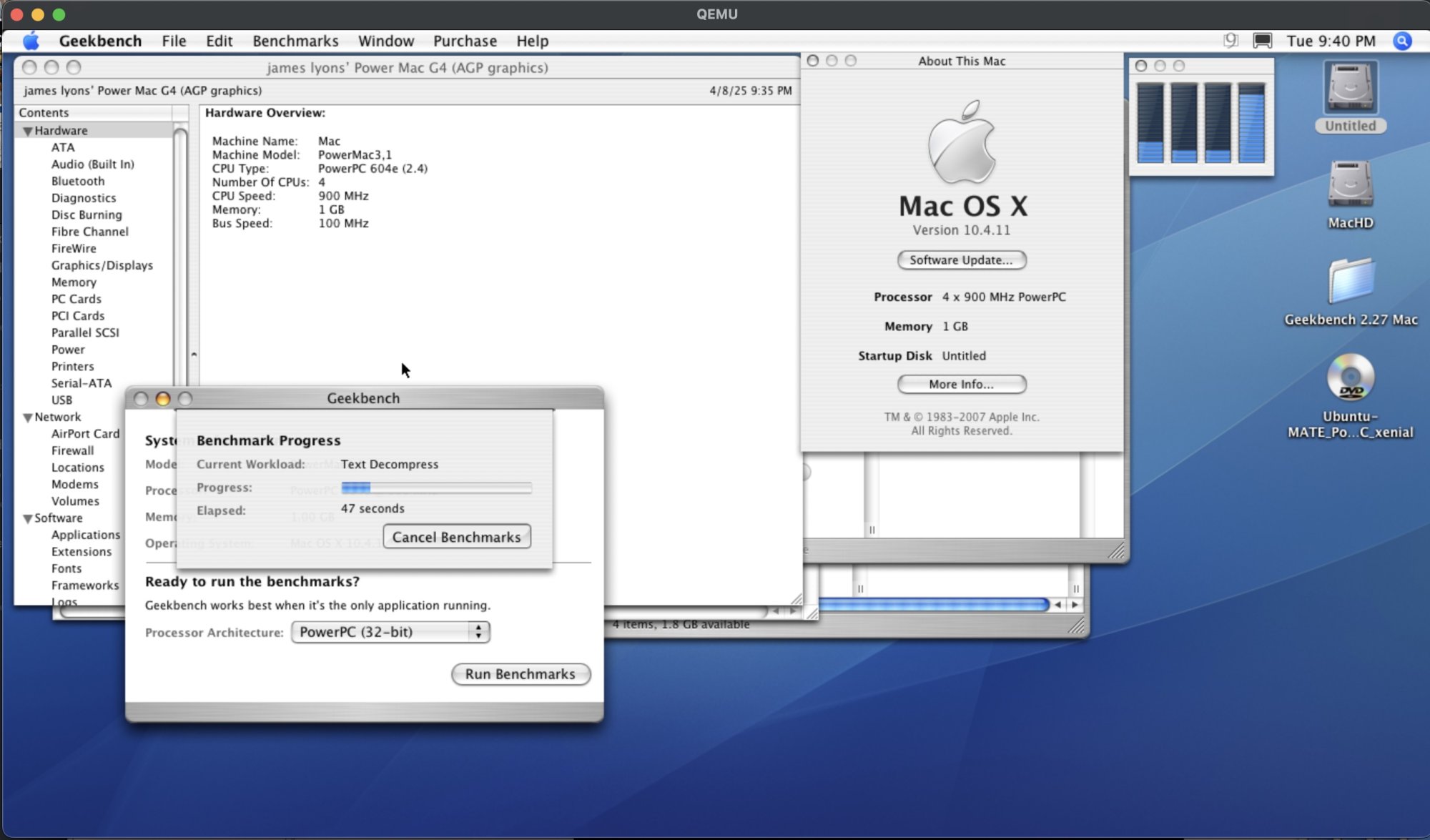Select Firewall under Network

click(x=72, y=451)
